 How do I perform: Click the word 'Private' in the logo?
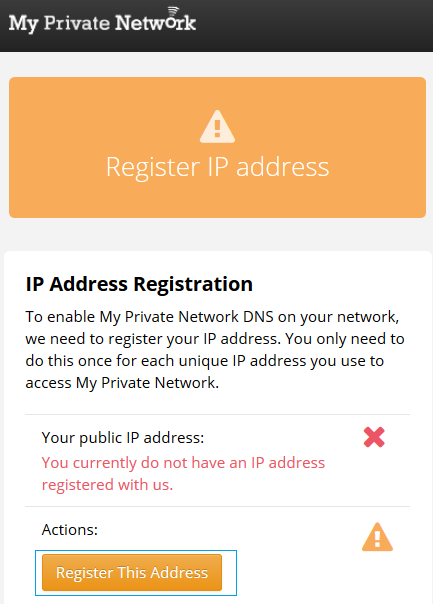pyautogui.click(x=77, y=23)
